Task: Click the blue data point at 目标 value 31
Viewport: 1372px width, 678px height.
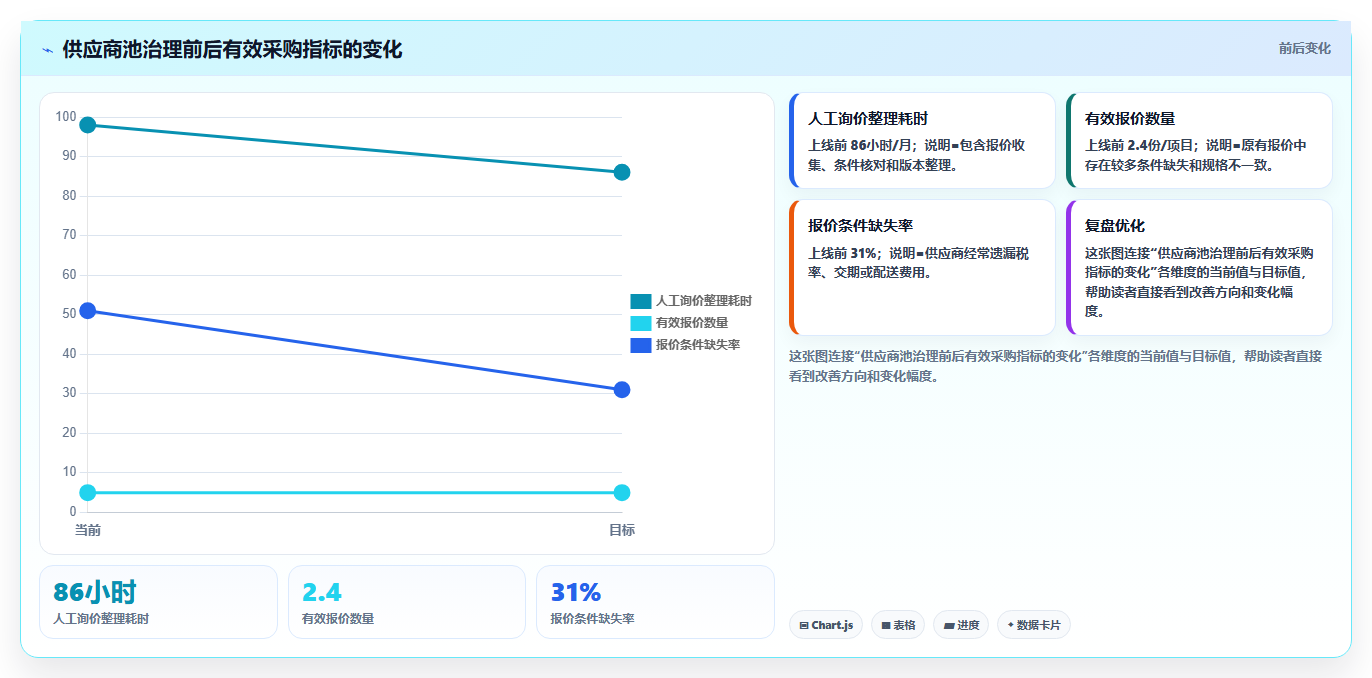Action: pyautogui.click(x=622, y=389)
